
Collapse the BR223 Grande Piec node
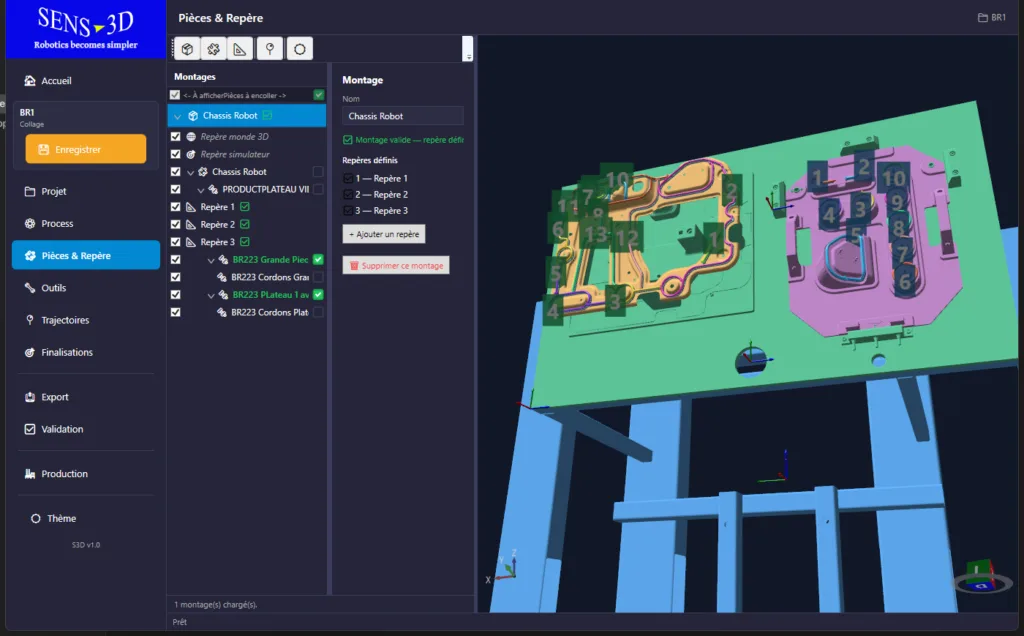(x=211, y=260)
